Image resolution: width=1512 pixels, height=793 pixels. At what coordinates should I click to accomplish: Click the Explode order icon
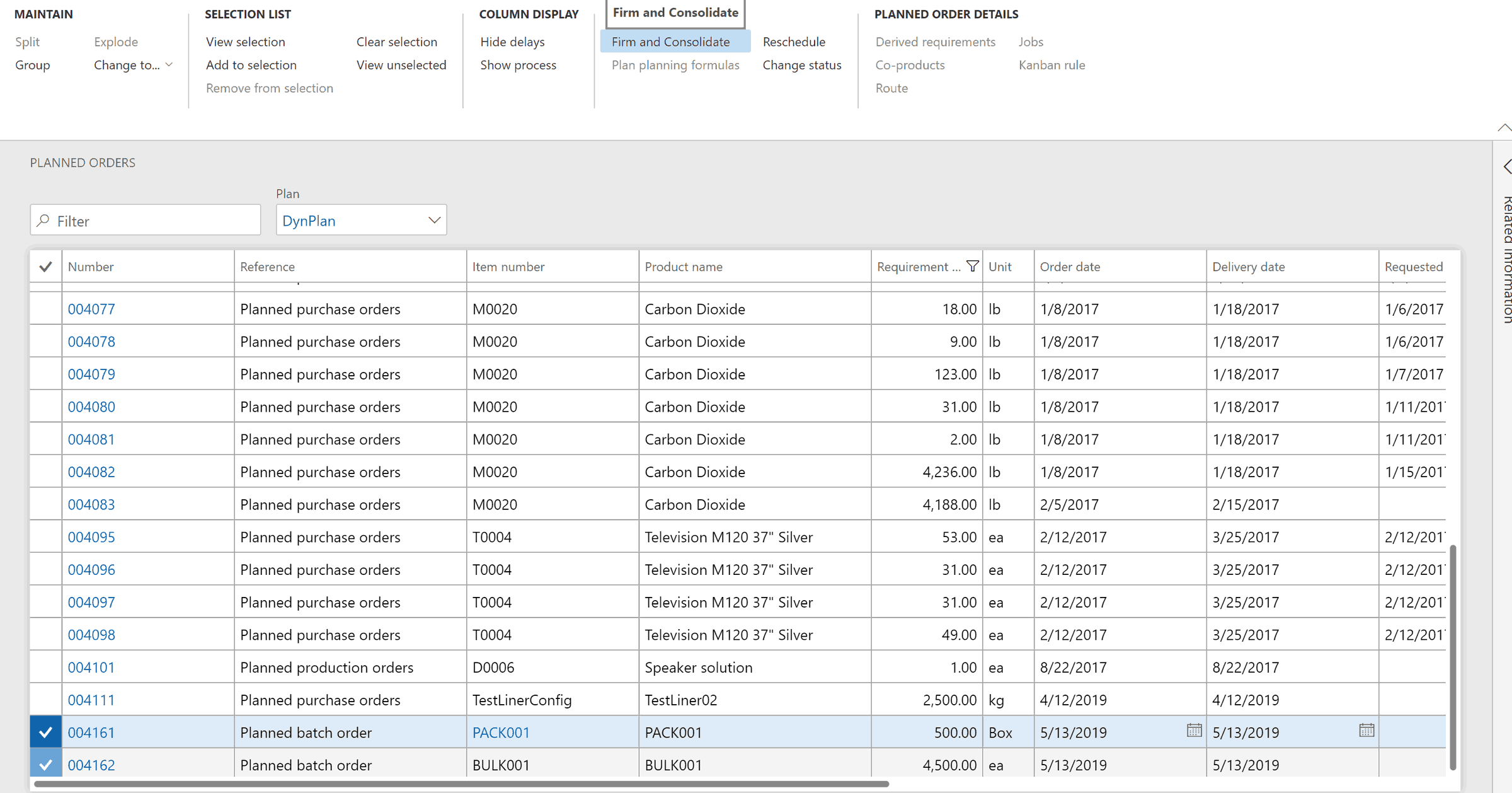pyautogui.click(x=114, y=41)
